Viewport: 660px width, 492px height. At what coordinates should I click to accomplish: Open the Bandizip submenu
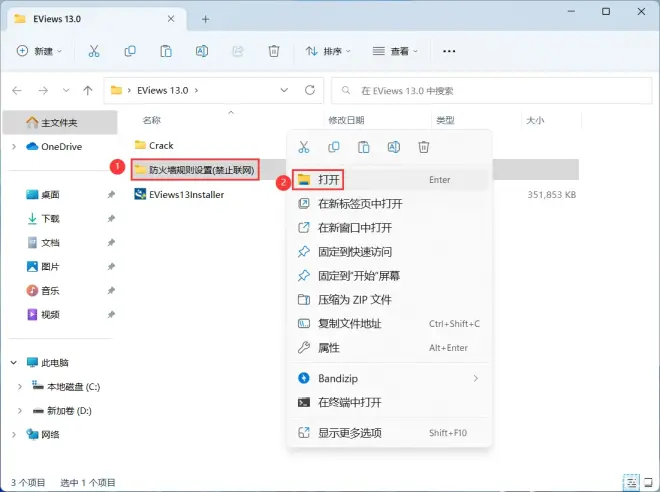389,378
